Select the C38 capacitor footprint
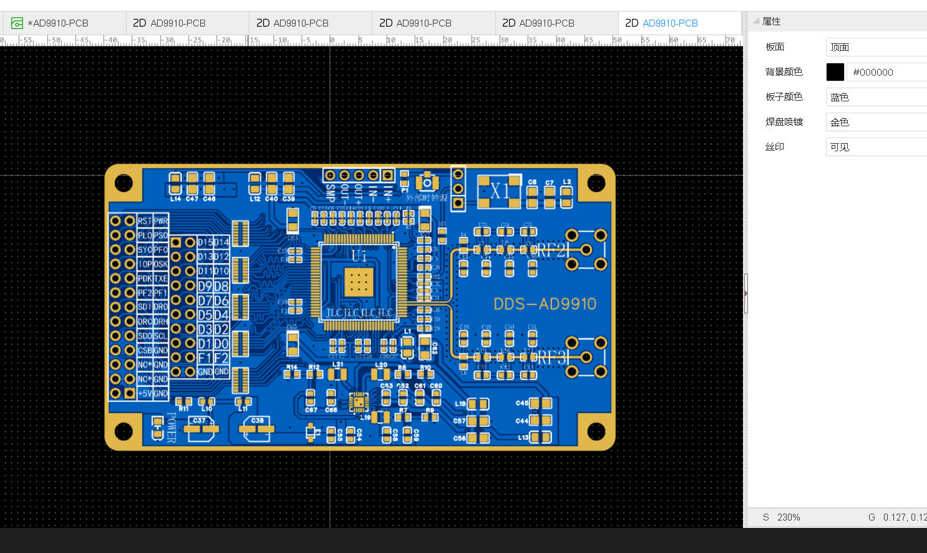Viewport: 927px width, 553px height. click(x=257, y=429)
